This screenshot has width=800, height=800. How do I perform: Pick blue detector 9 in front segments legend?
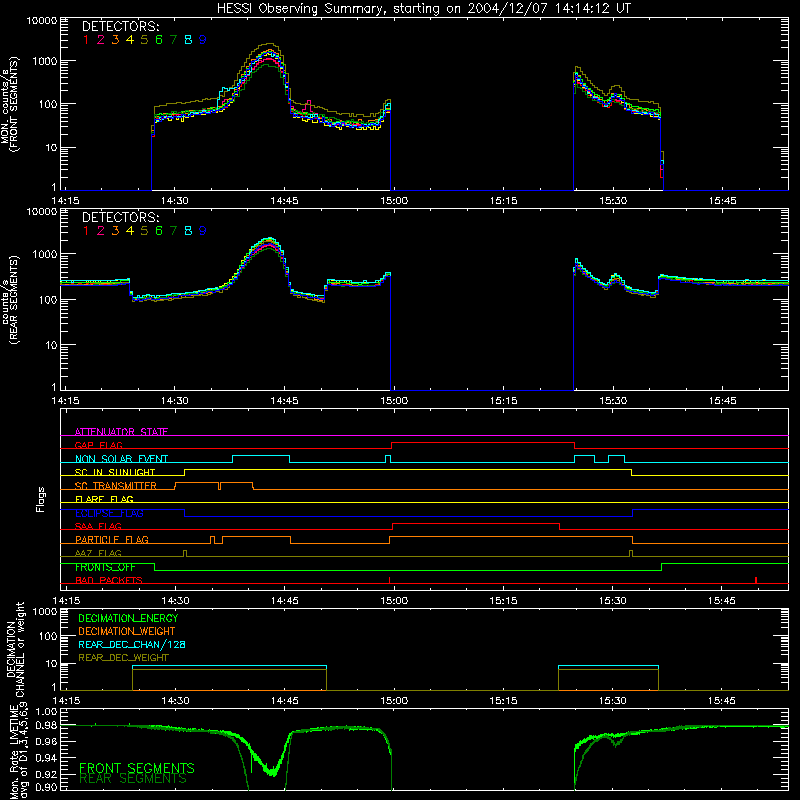[203, 40]
